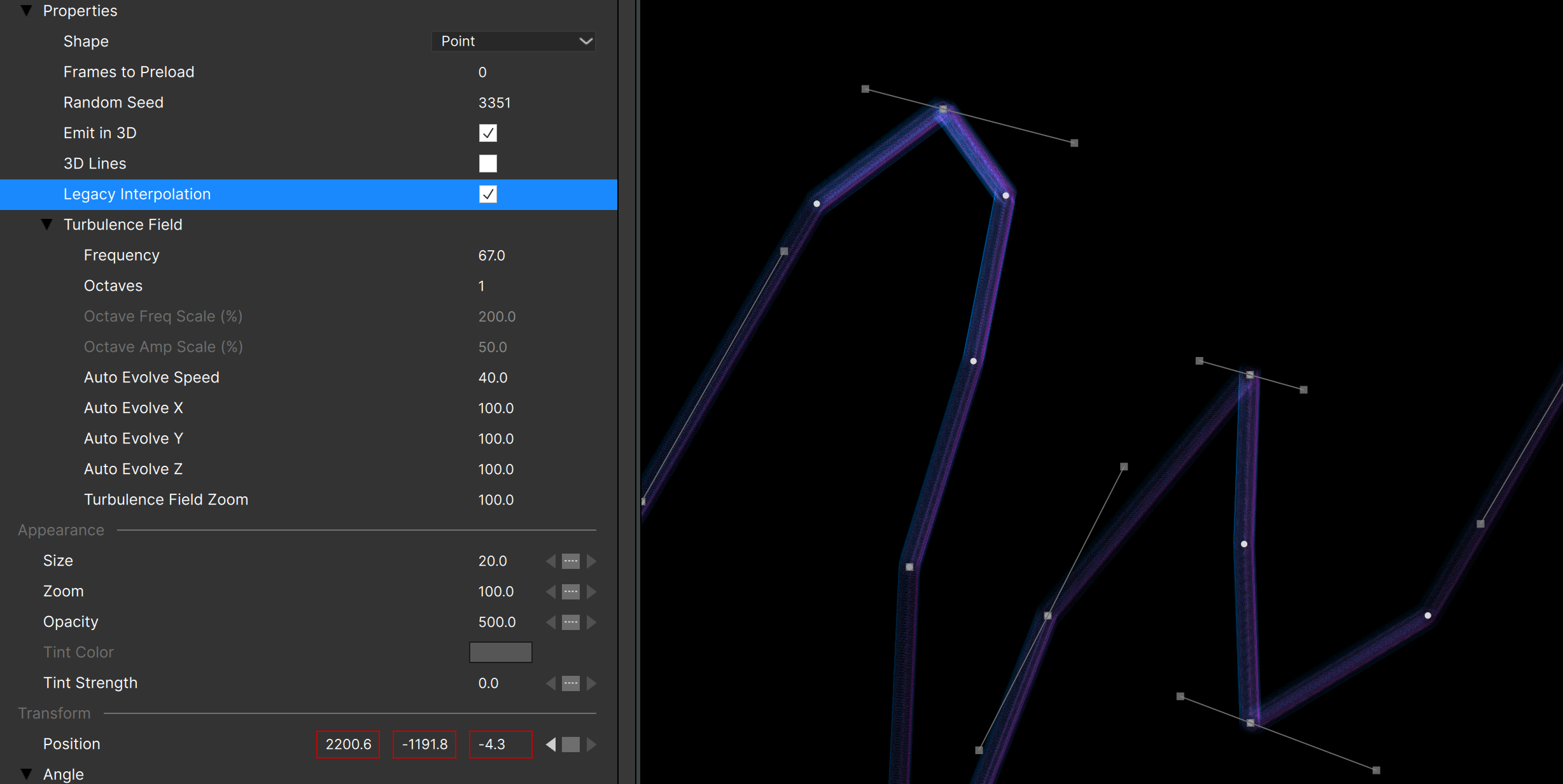This screenshot has height=784, width=1563.
Task: Click Size previous keyframe arrow
Action: 550,561
